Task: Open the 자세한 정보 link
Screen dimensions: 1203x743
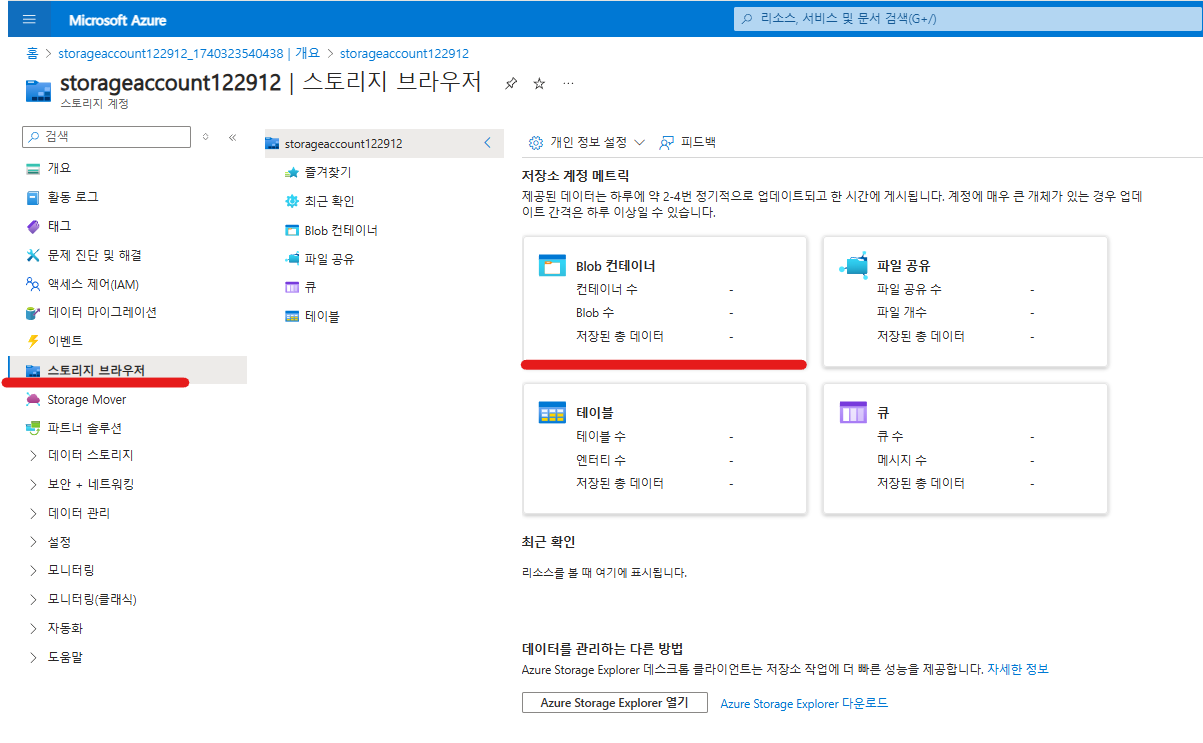Action: coord(1018,669)
